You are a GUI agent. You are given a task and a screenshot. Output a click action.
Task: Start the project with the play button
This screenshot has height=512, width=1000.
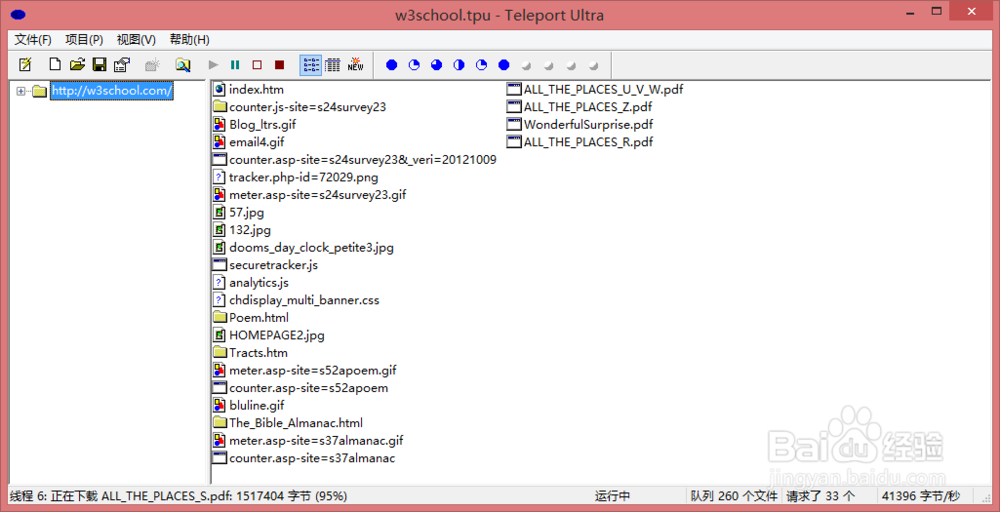(x=214, y=64)
